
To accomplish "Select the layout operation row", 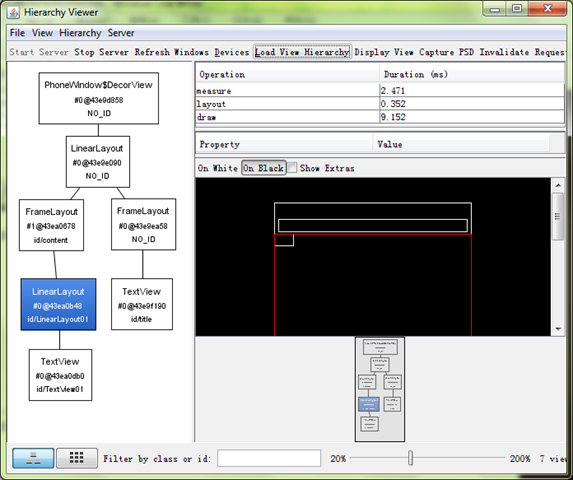I will click(380, 104).
